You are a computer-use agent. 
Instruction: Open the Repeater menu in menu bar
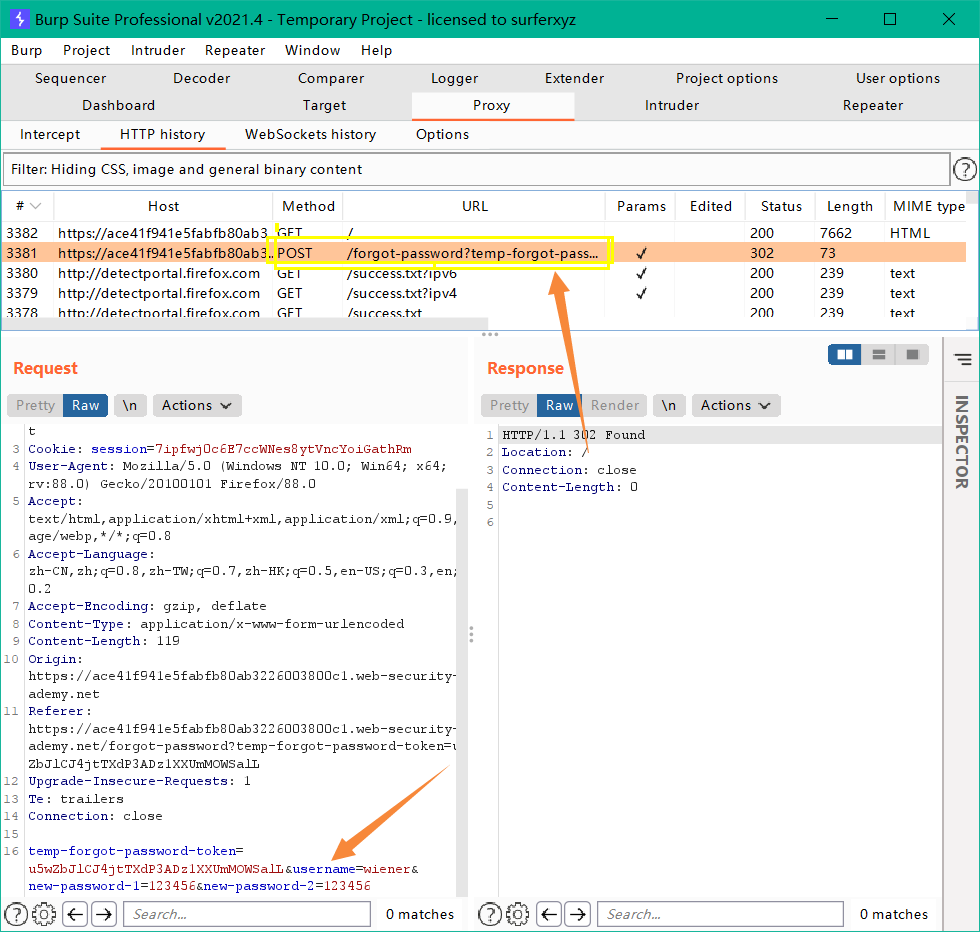click(235, 50)
